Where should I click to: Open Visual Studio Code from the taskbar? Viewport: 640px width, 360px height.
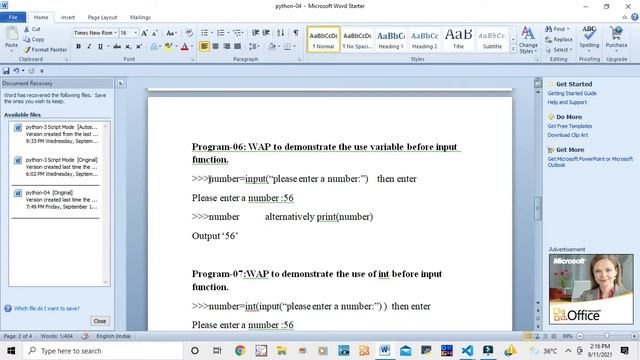pos(468,351)
